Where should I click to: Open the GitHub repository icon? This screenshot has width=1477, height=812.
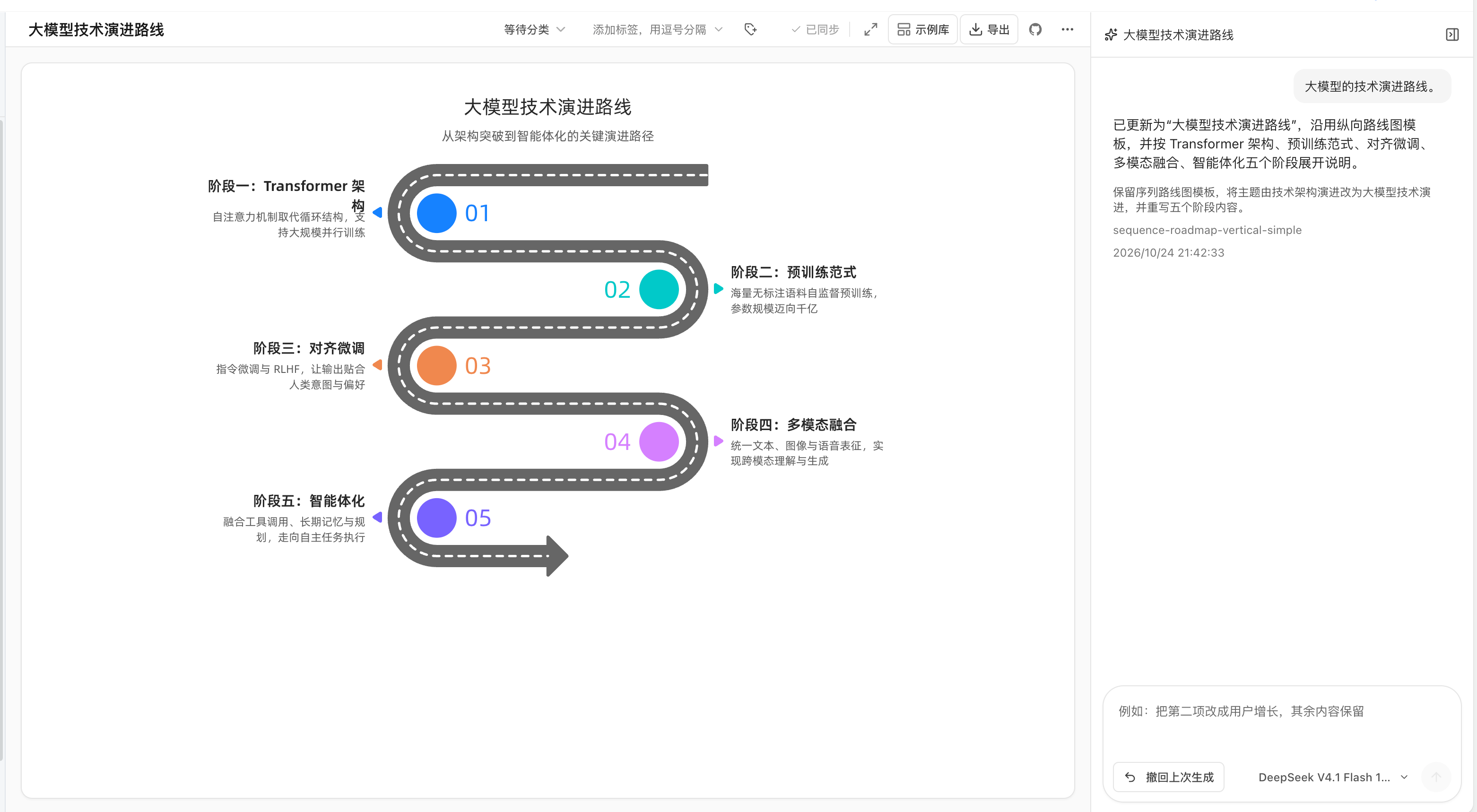(1035, 29)
